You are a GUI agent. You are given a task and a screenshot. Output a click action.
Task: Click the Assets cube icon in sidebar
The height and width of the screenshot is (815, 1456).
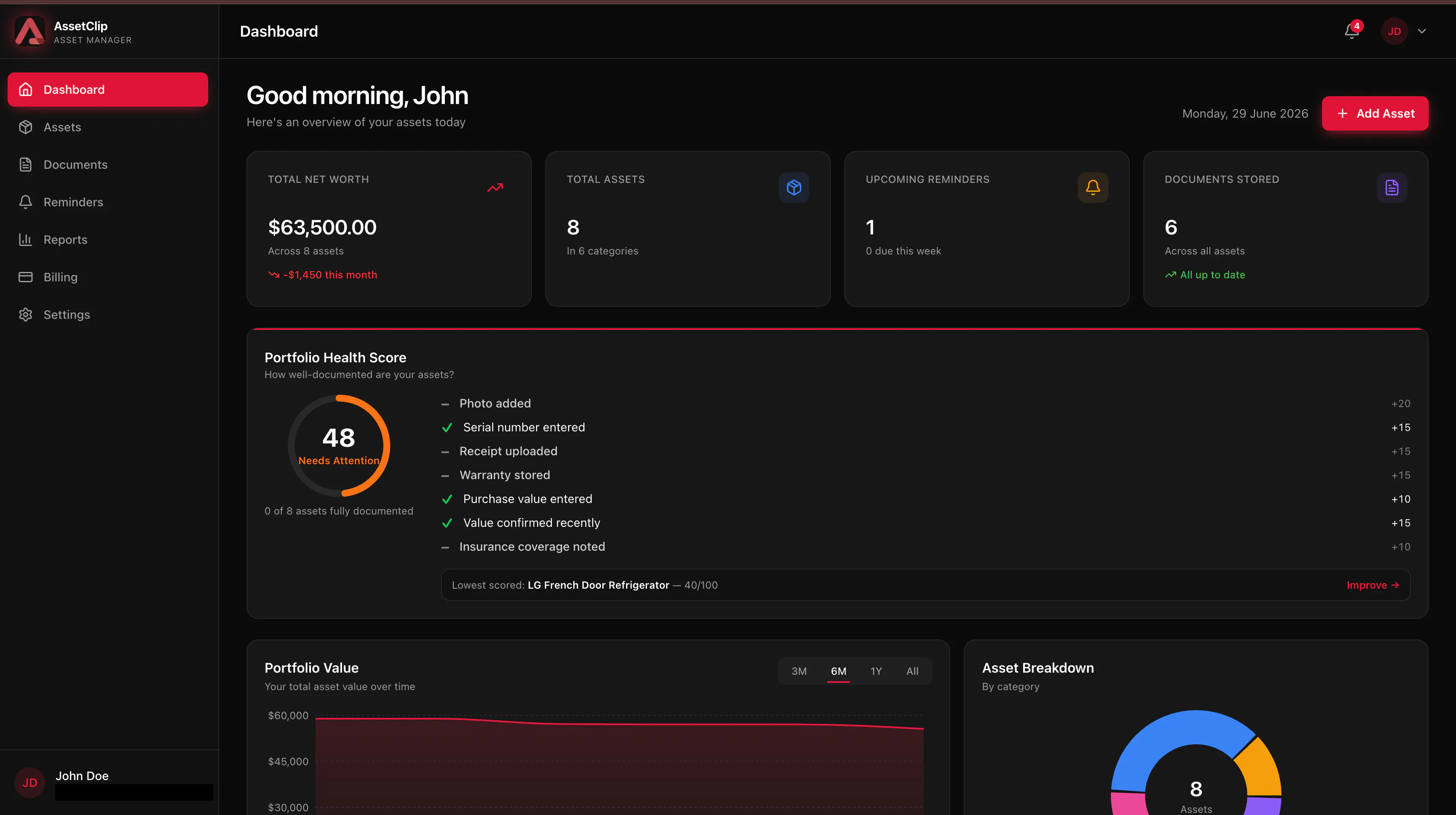click(26, 127)
